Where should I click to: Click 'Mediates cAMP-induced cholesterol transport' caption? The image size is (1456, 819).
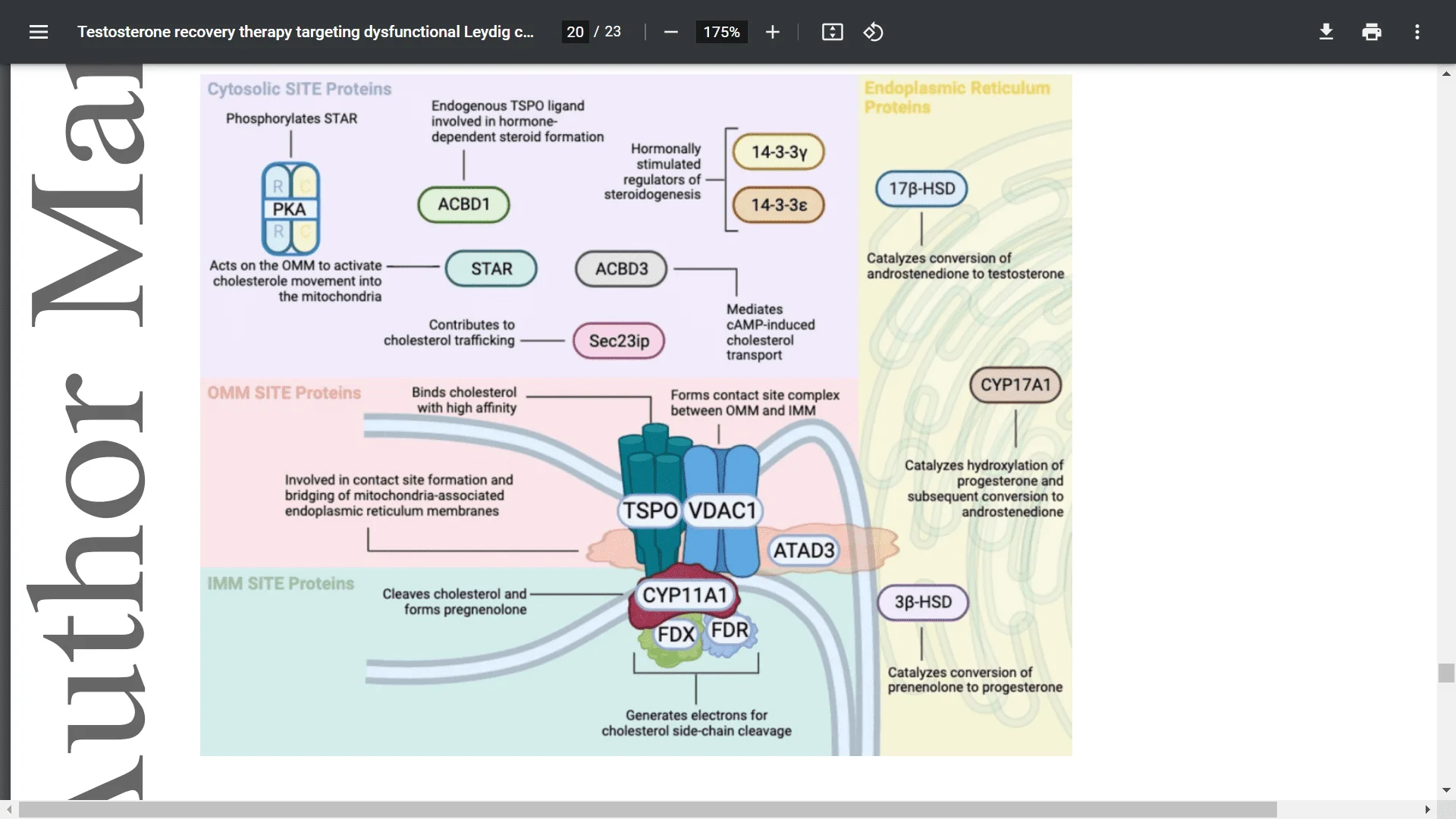(x=770, y=332)
